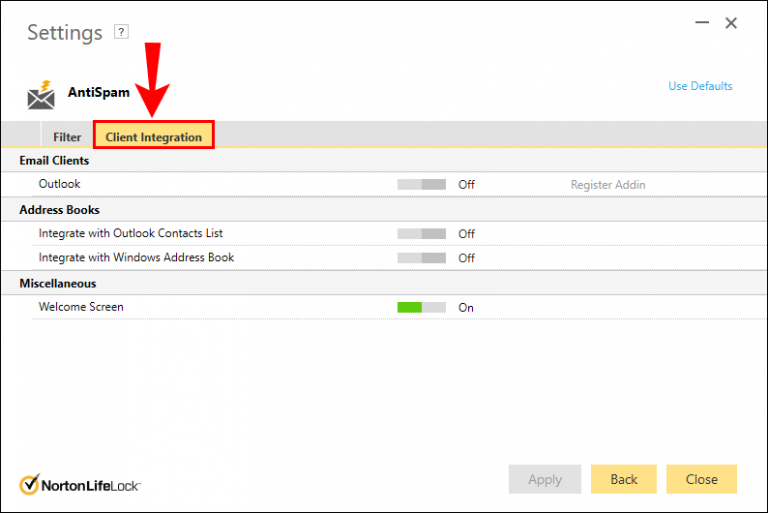Click the Register Addin link
This screenshot has height=513, width=768.
pos(608,185)
